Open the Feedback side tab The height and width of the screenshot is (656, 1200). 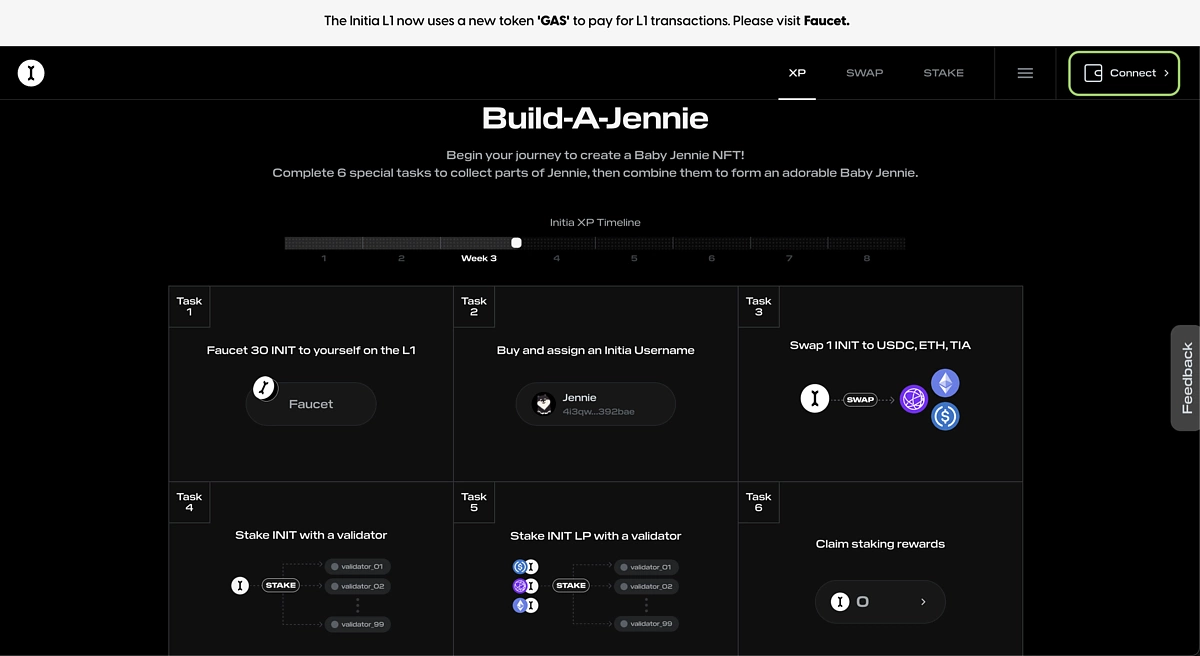tap(1186, 378)
